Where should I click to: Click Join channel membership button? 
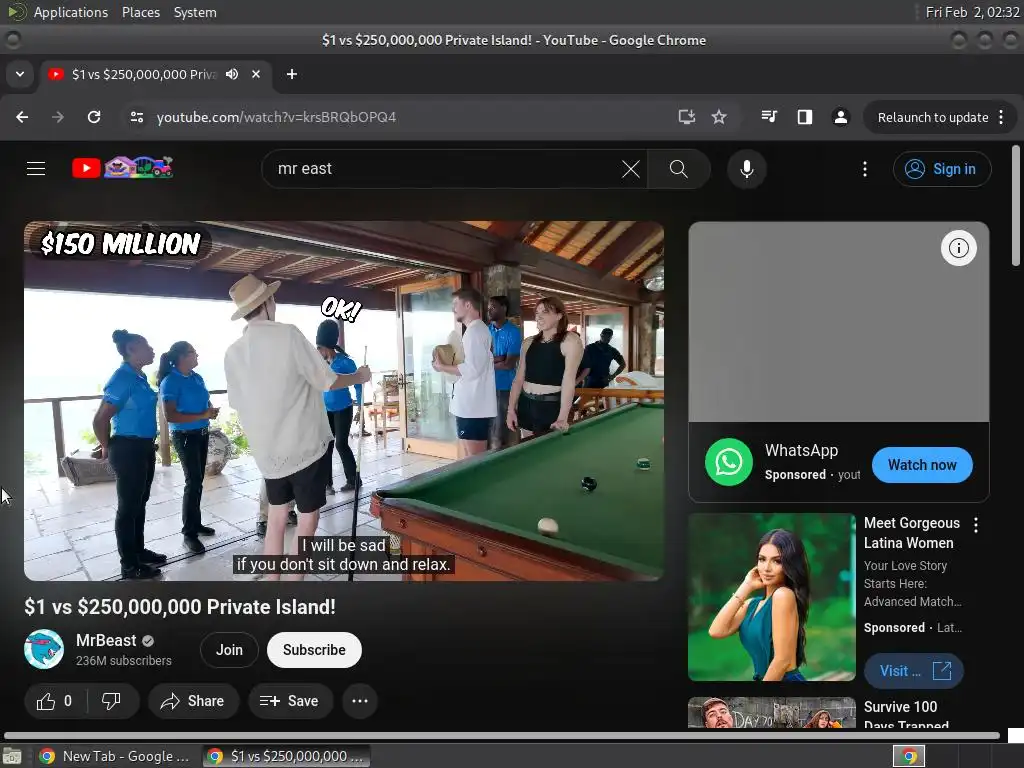(x=229, y=650)
